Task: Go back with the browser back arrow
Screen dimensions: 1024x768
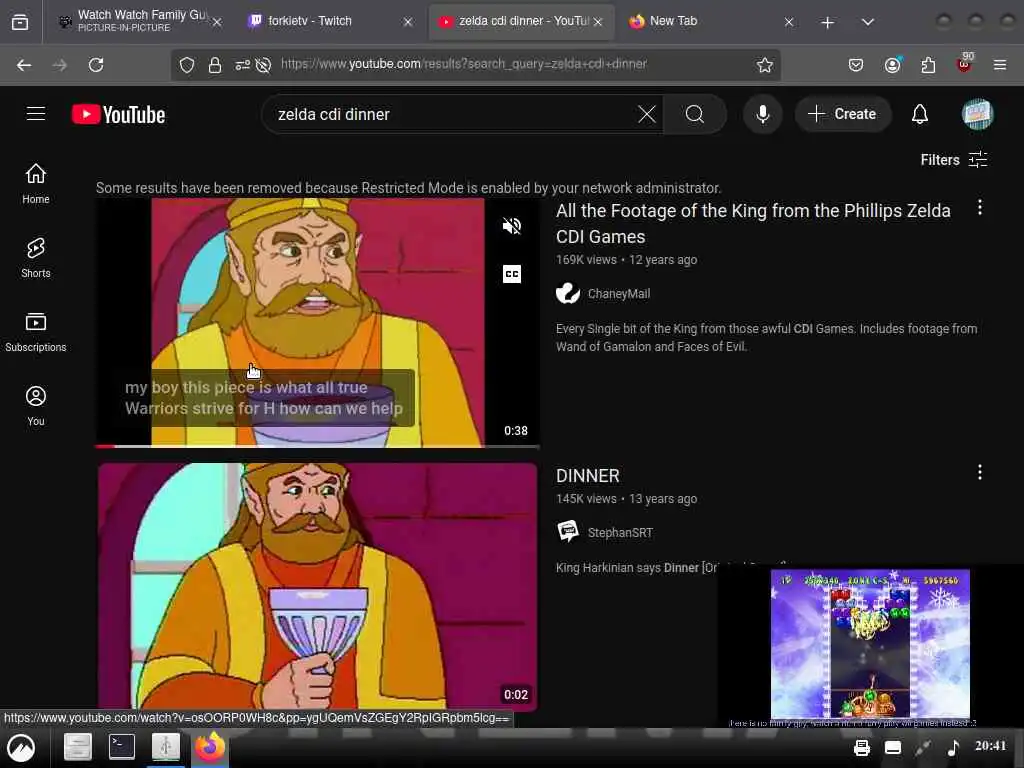Action: pos(24,65)
